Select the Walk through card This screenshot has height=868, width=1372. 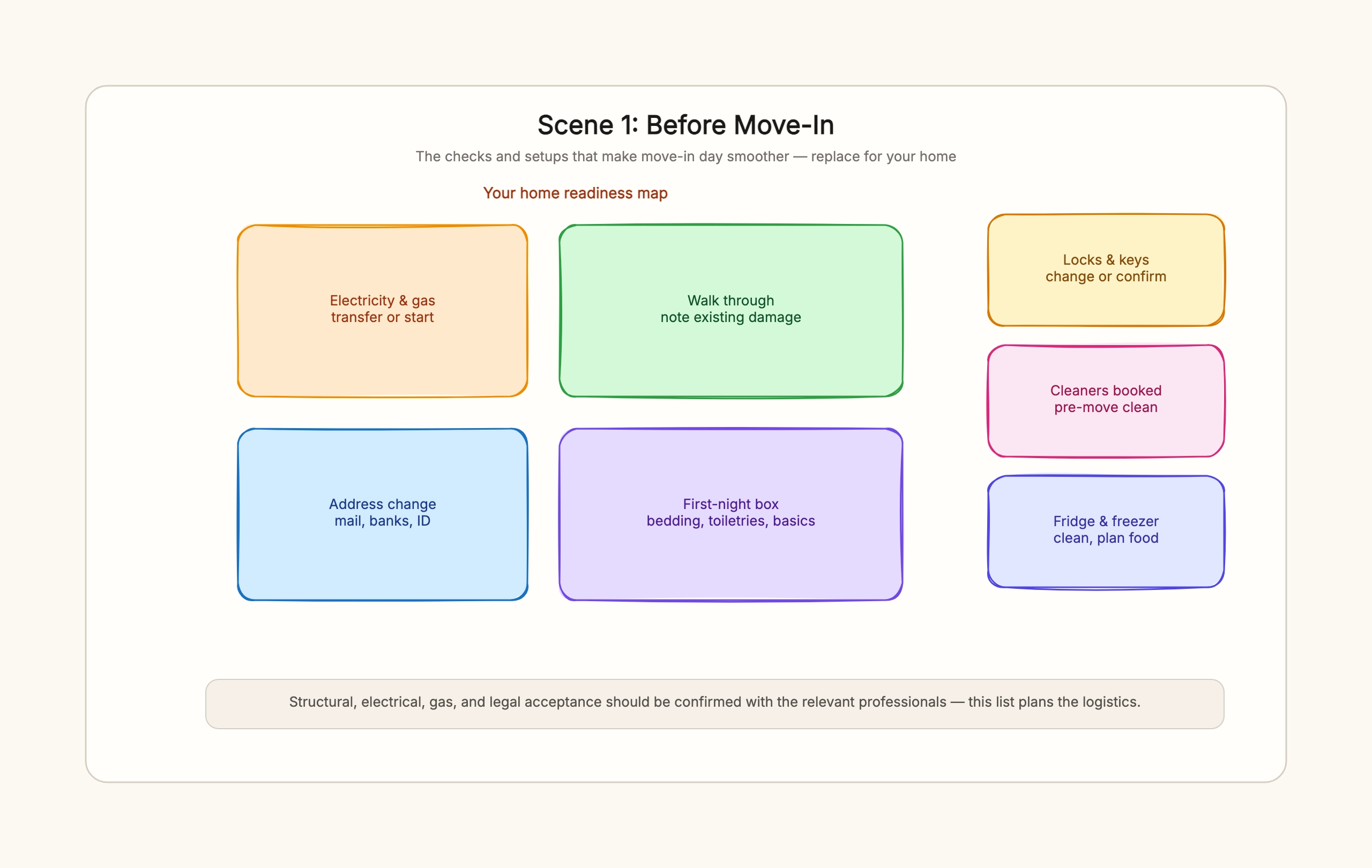pos(731,310)
